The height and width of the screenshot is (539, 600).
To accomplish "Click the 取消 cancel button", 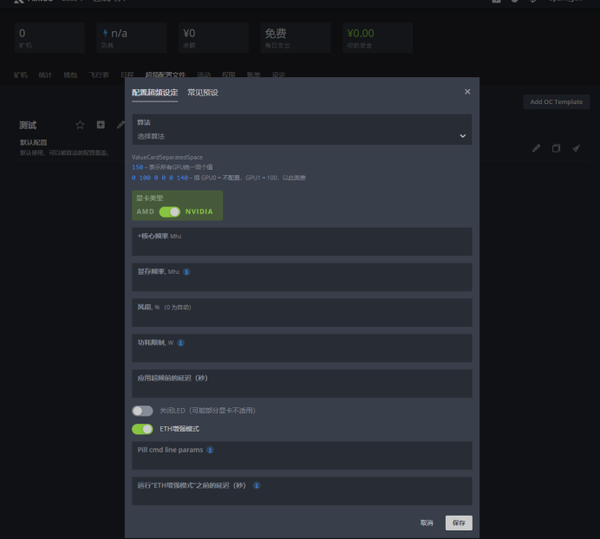I will pos(427,523).
